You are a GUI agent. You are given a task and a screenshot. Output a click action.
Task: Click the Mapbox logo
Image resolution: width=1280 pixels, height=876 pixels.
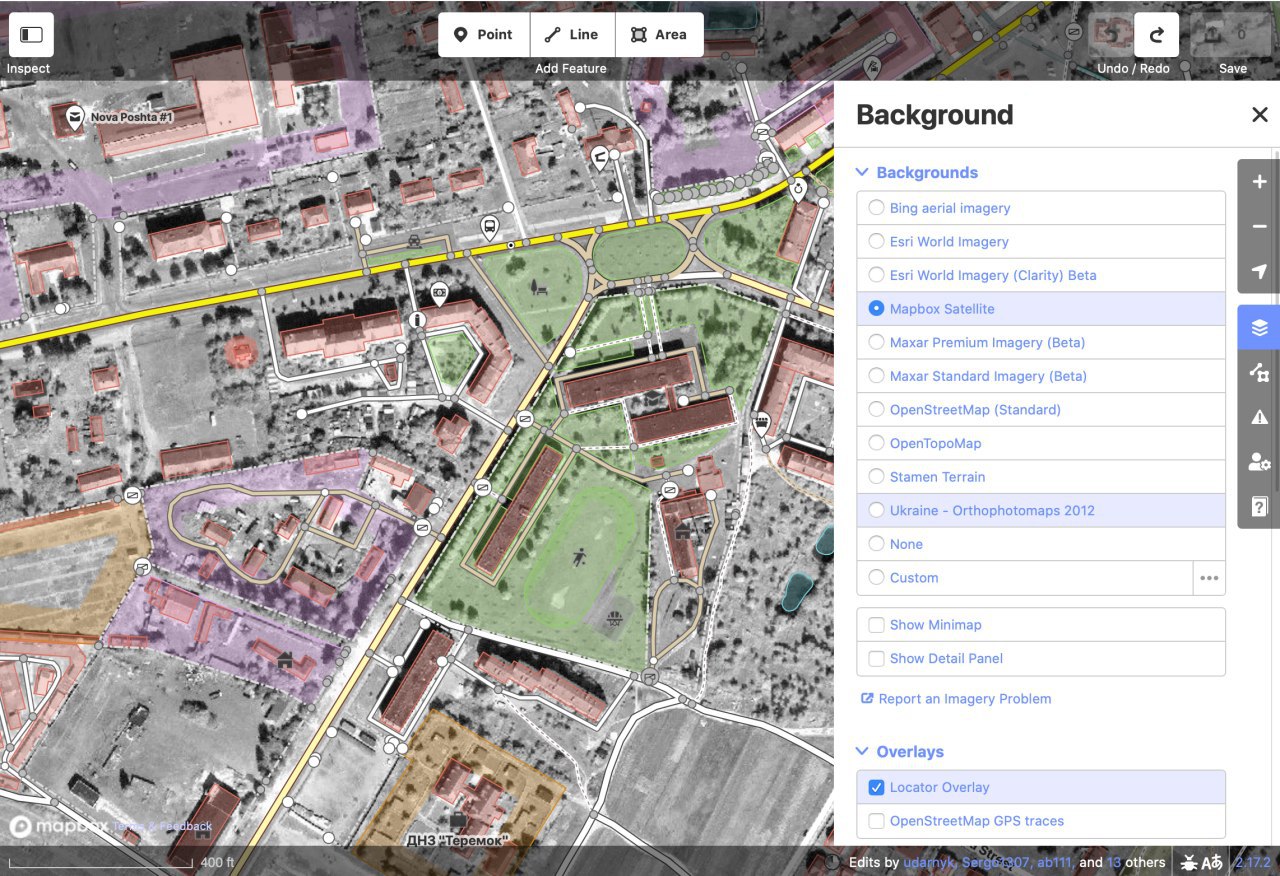pos(59,826)
